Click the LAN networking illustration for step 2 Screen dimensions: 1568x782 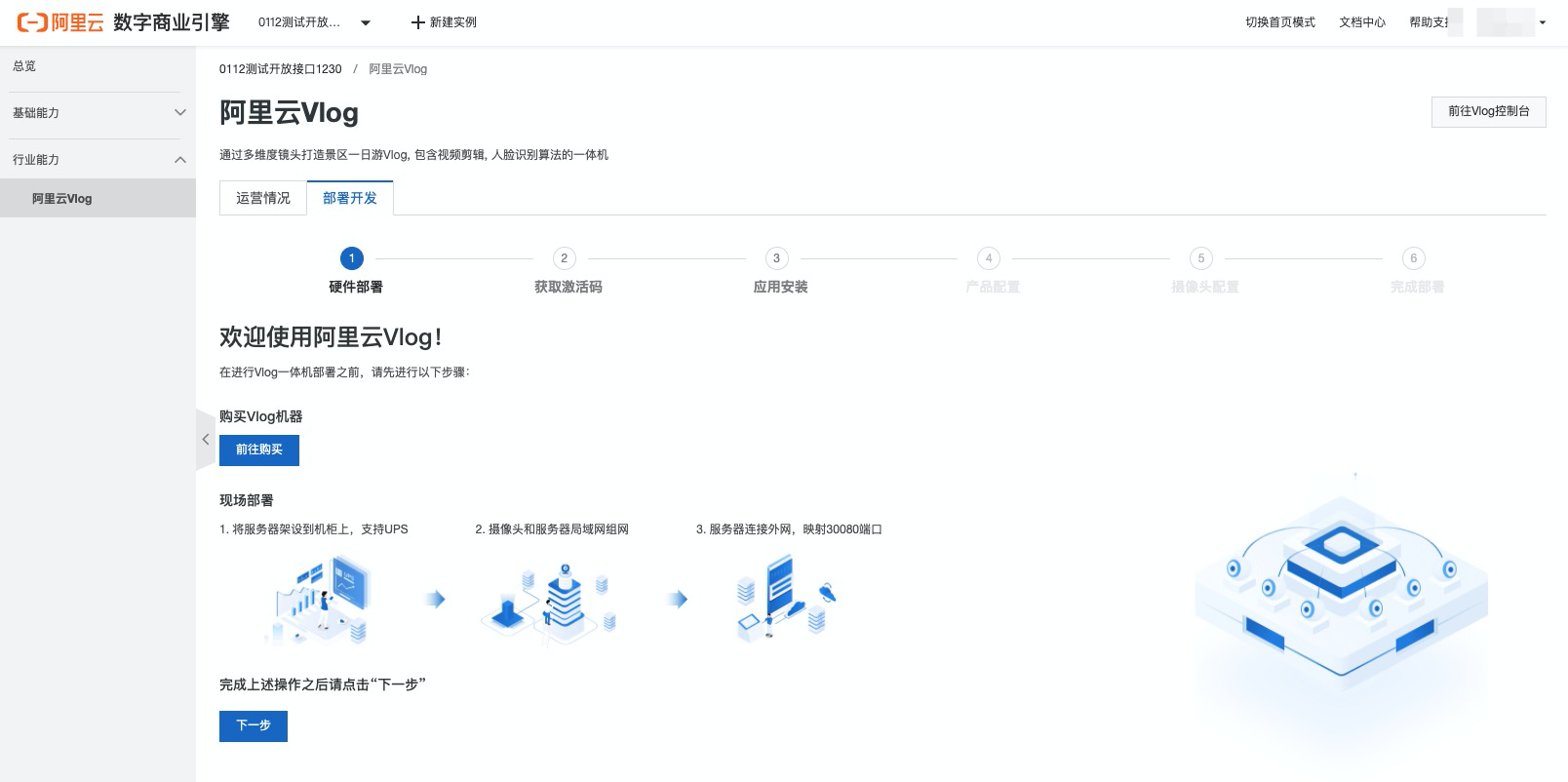coord(549,602)
